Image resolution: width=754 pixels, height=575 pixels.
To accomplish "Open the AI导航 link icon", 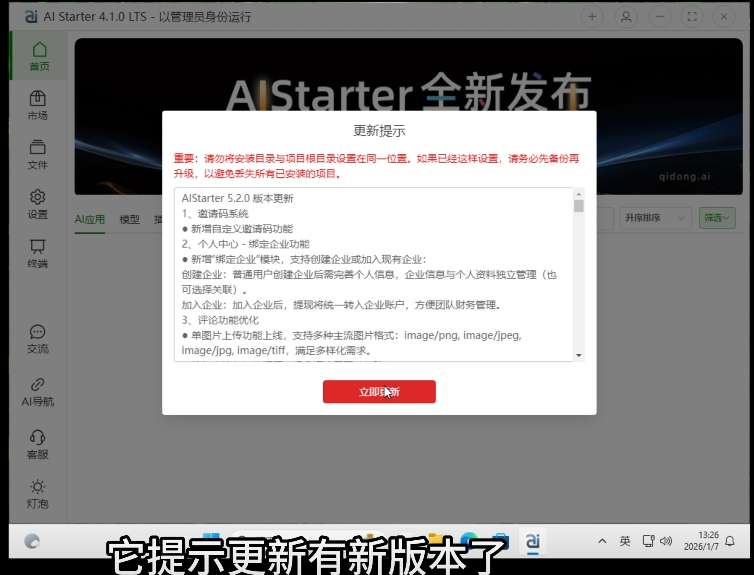I will click(x=38, y=392).
